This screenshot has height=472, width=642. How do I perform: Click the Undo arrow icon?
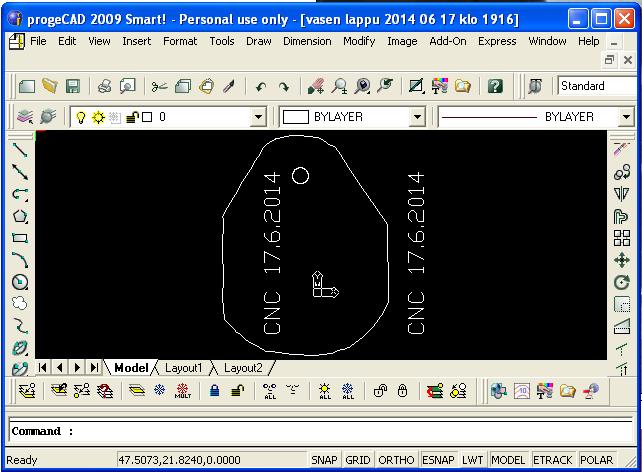261,87
